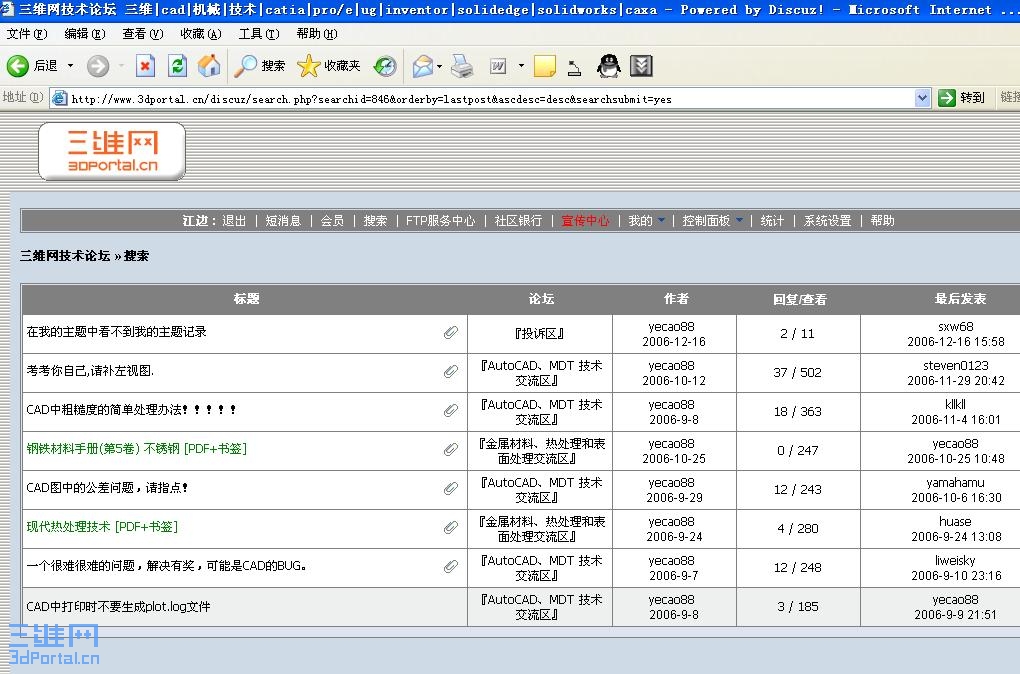Click reply count 37 / 502
This screenshot has height=674, width=1020.
coord(798,373)
